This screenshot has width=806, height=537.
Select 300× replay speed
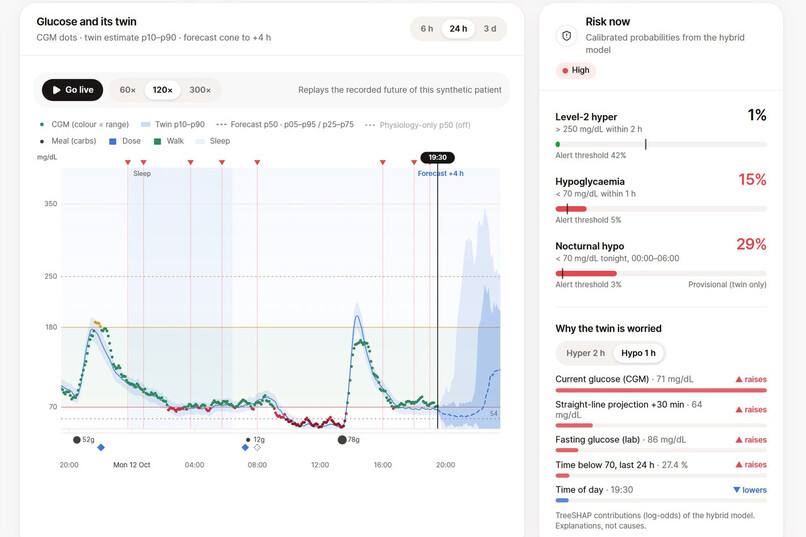click(x=200, y=90)
